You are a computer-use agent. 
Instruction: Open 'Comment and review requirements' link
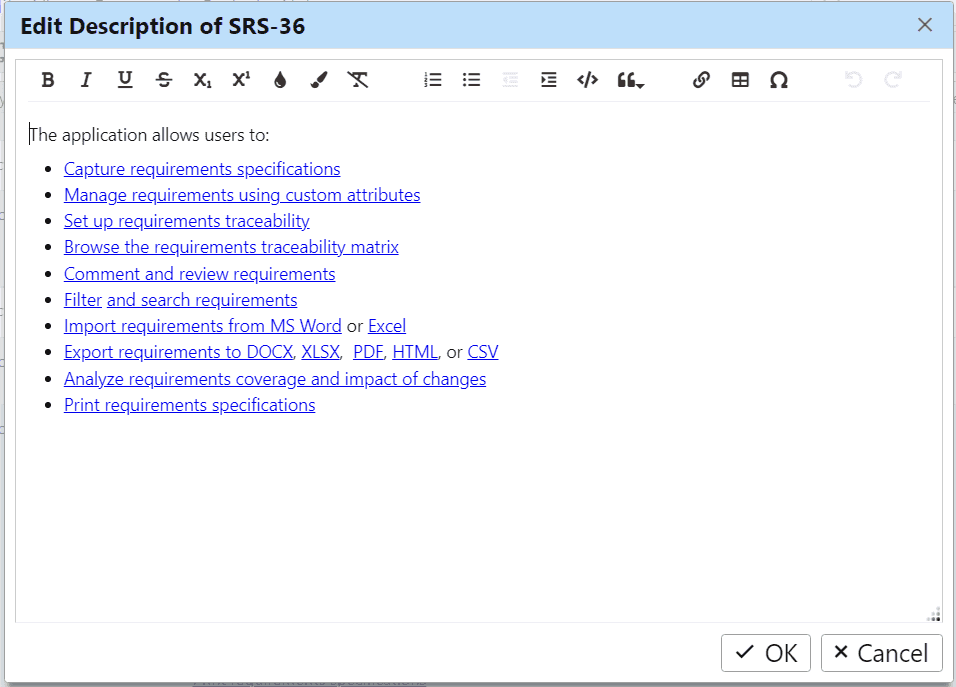pyautogui.click(x=199, y=274)
